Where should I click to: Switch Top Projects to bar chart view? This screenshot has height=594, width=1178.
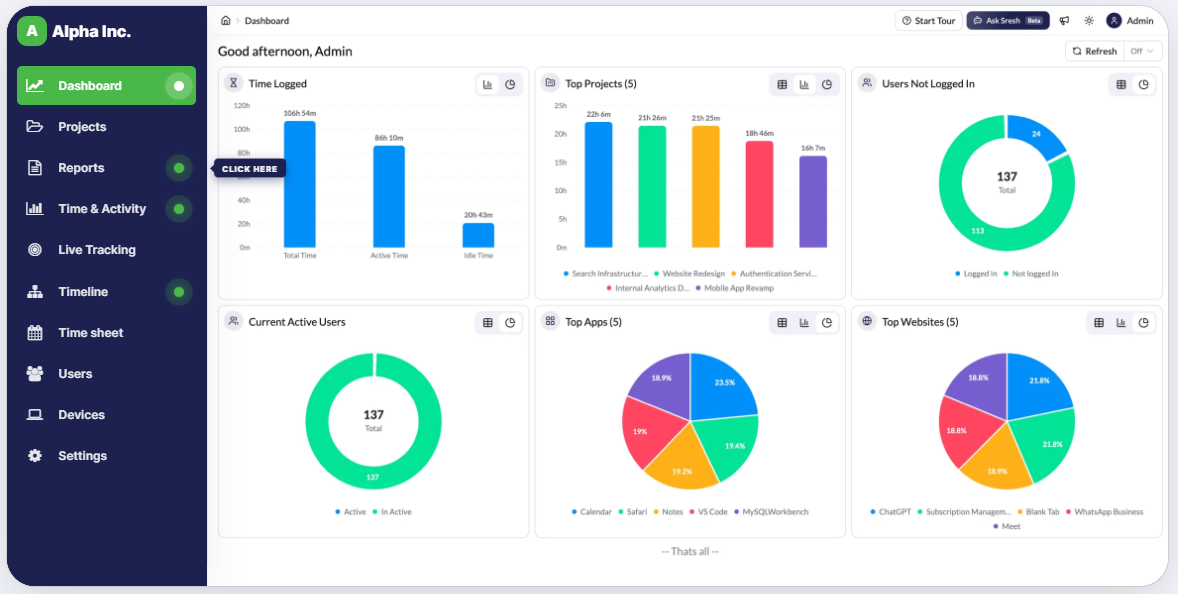805,85
